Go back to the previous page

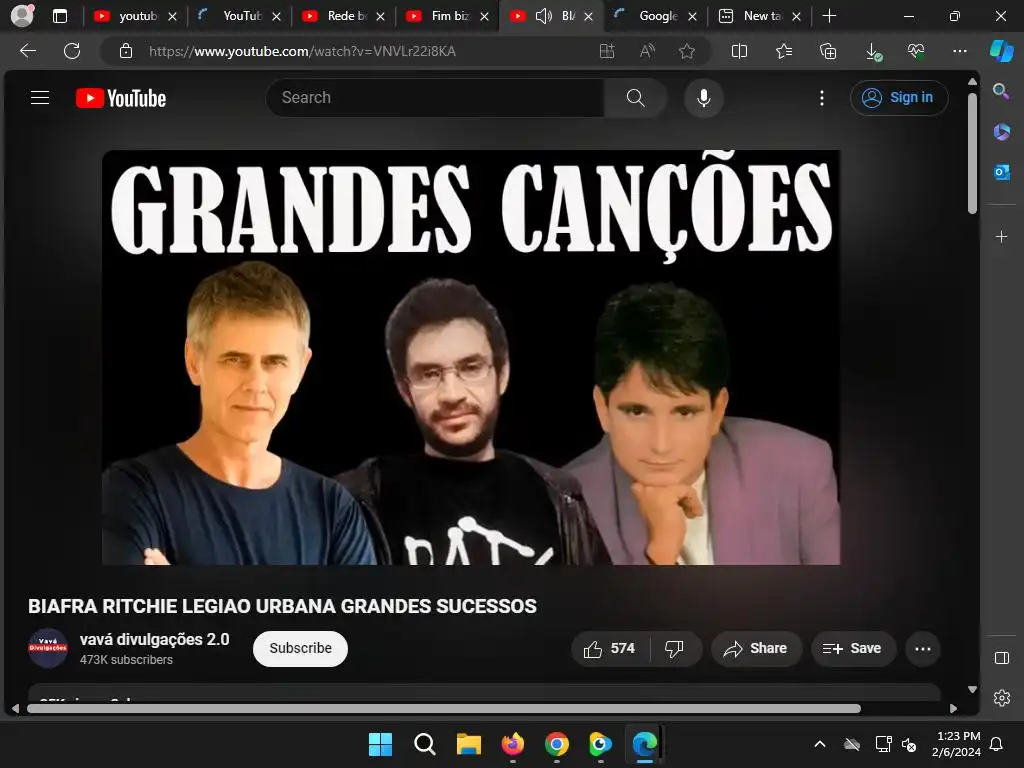pos(28,51)
